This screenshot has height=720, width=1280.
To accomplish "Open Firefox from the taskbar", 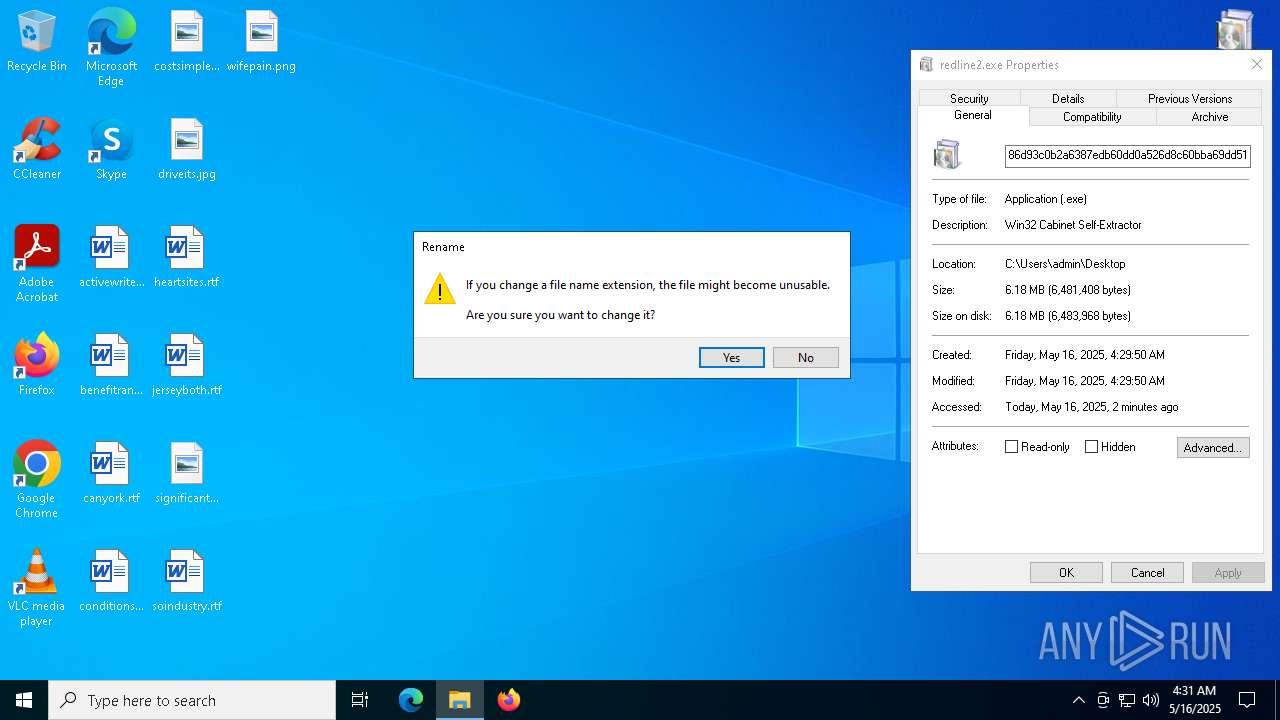I will (x=509, y=700).
